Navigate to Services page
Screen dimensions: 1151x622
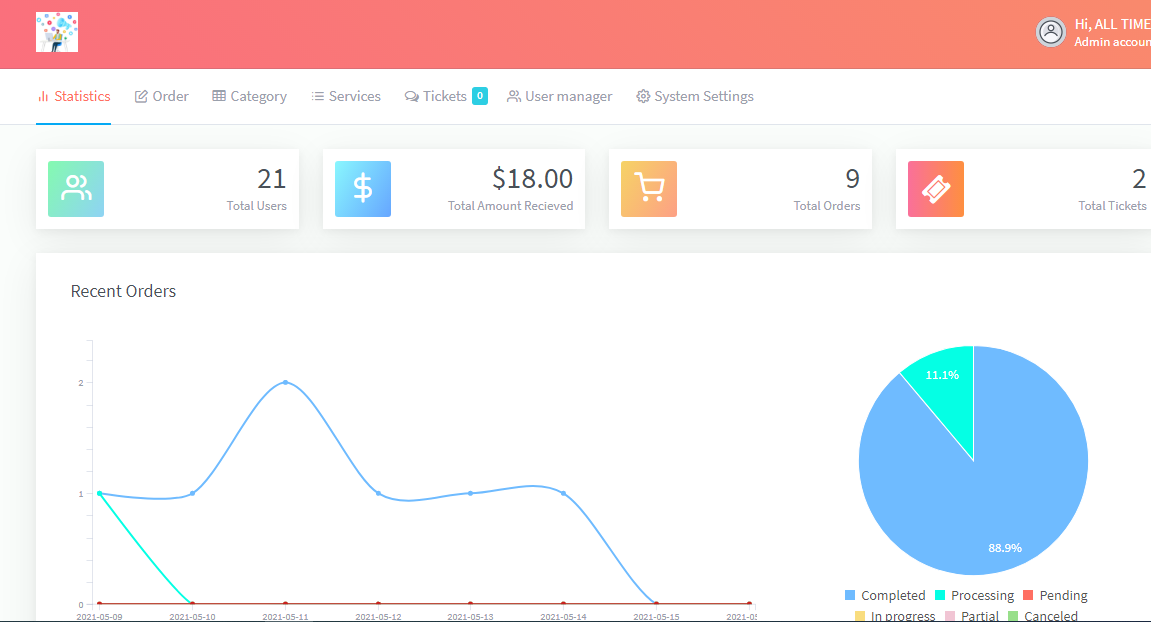[x=346, y=96]
